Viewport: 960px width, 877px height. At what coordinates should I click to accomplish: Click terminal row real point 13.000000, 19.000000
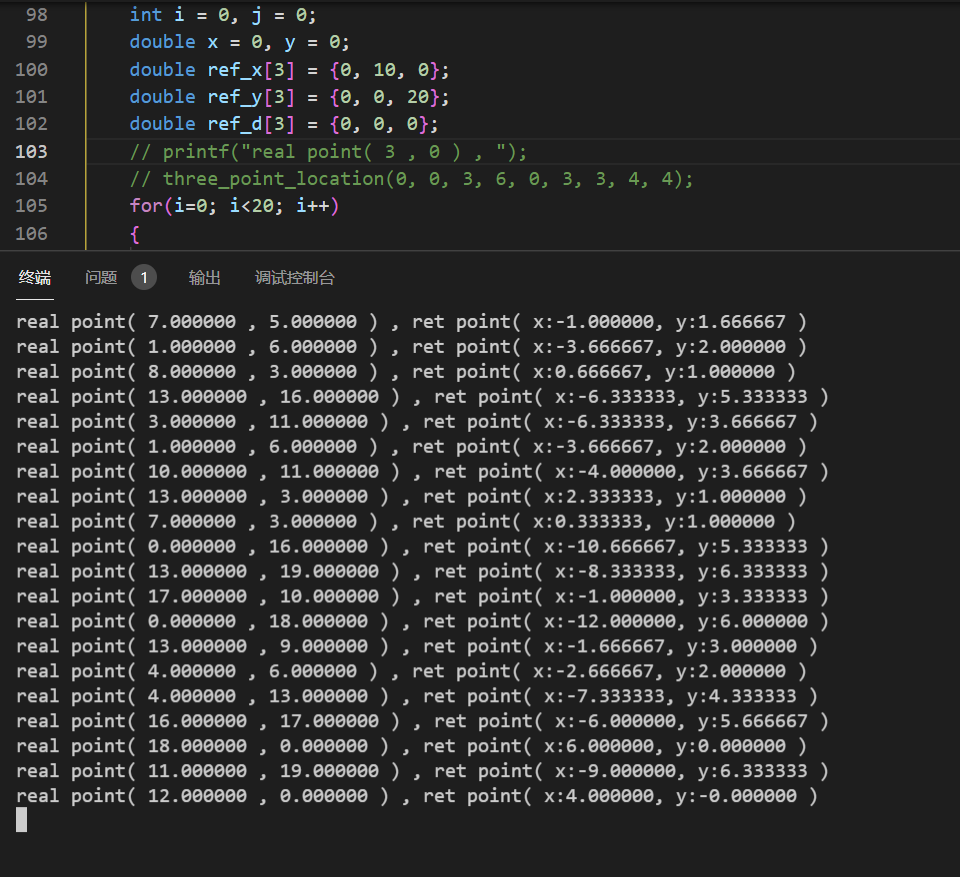click(x=422, y=571)
